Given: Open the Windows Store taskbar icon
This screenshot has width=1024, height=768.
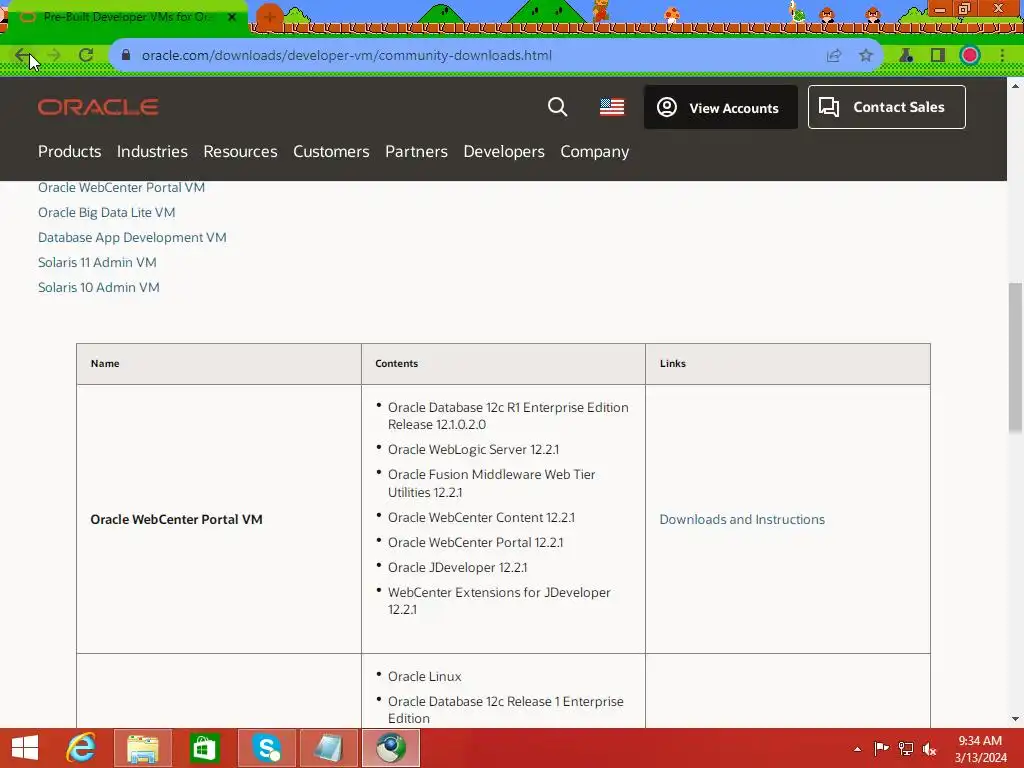Looking at the screenshot, I should 204,748.
